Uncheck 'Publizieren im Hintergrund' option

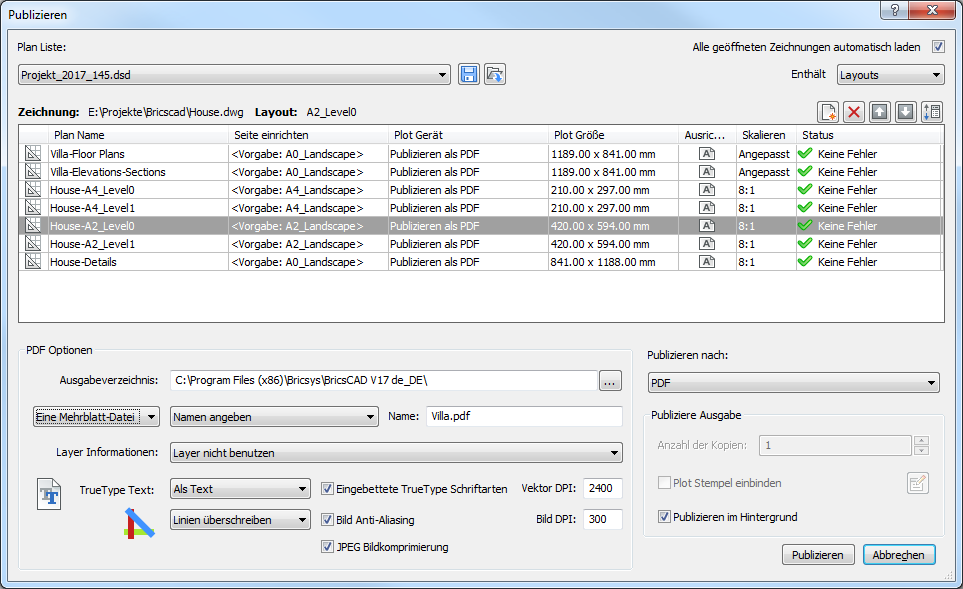pos(664,517)
